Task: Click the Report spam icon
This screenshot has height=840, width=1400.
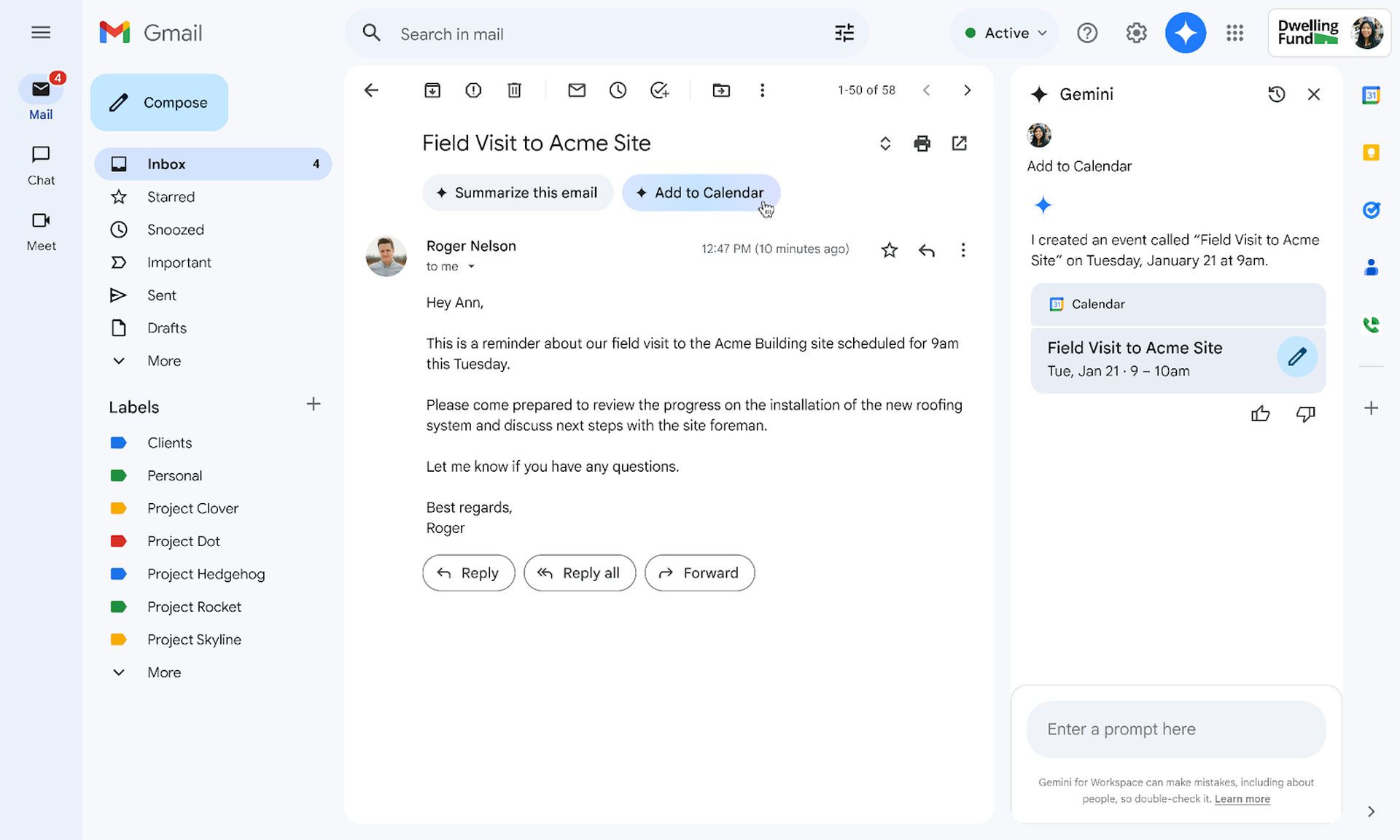Action: click(x=472, y=90)
